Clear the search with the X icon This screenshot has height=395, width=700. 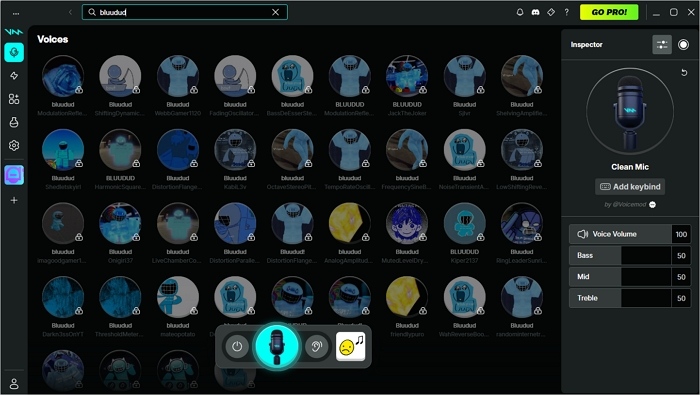(x=275, y=12)
